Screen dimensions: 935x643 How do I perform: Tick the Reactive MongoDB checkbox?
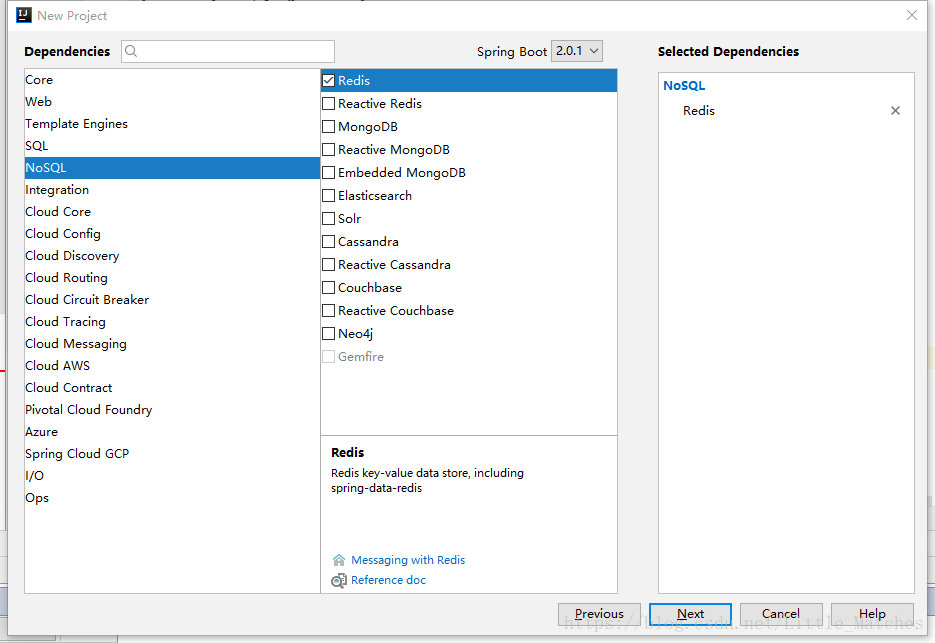(329, 150)
